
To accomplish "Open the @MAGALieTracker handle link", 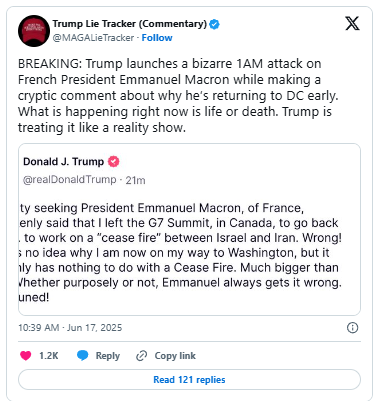I will (x=93, y=38).
